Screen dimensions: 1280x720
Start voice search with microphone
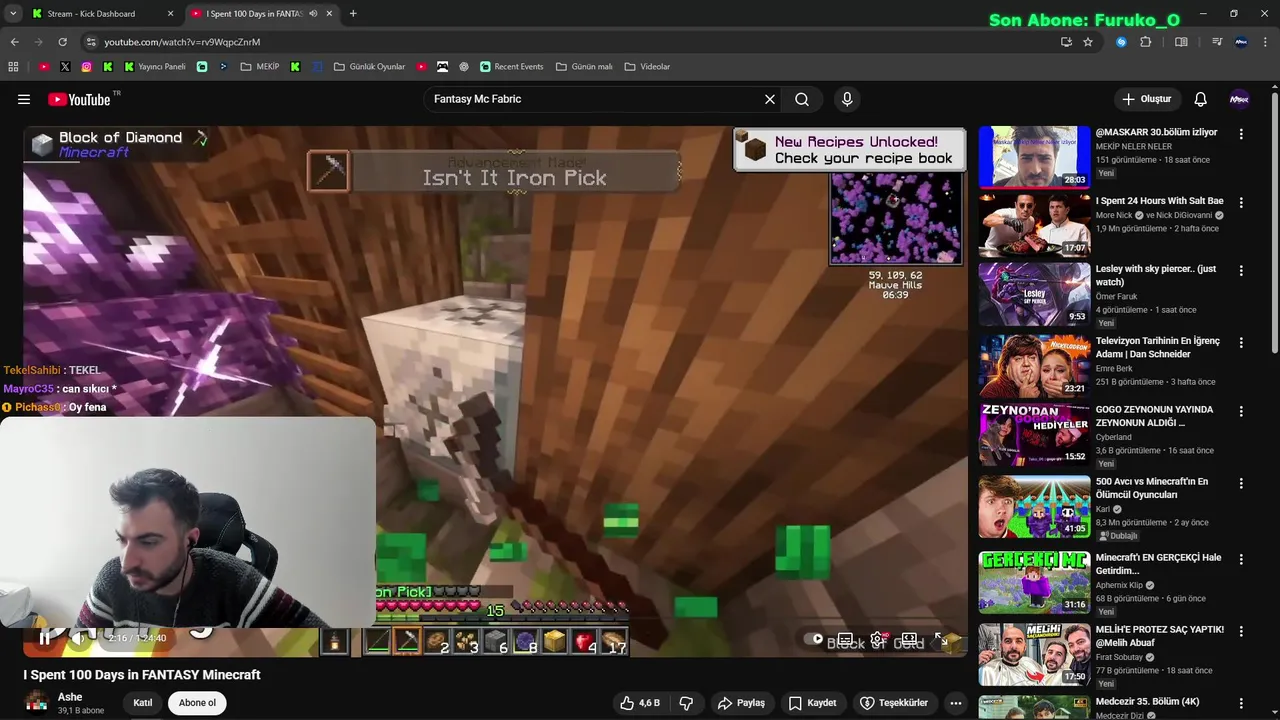point(847,99)
